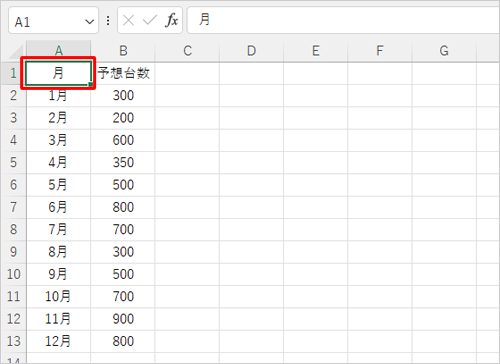Click the Enter checkmark formula bar icon
The image size is (500, 364).
tap(150, 21)
